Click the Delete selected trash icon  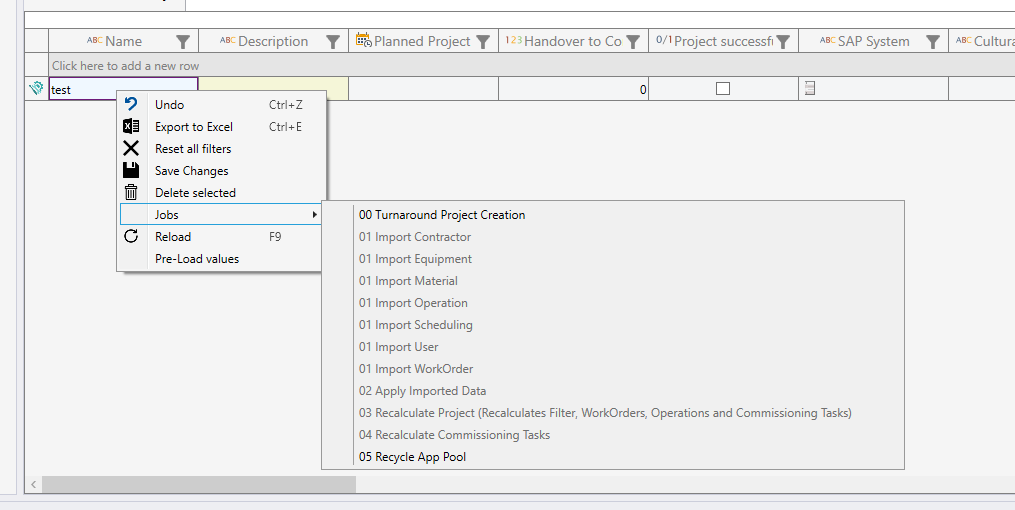point(131,193)
